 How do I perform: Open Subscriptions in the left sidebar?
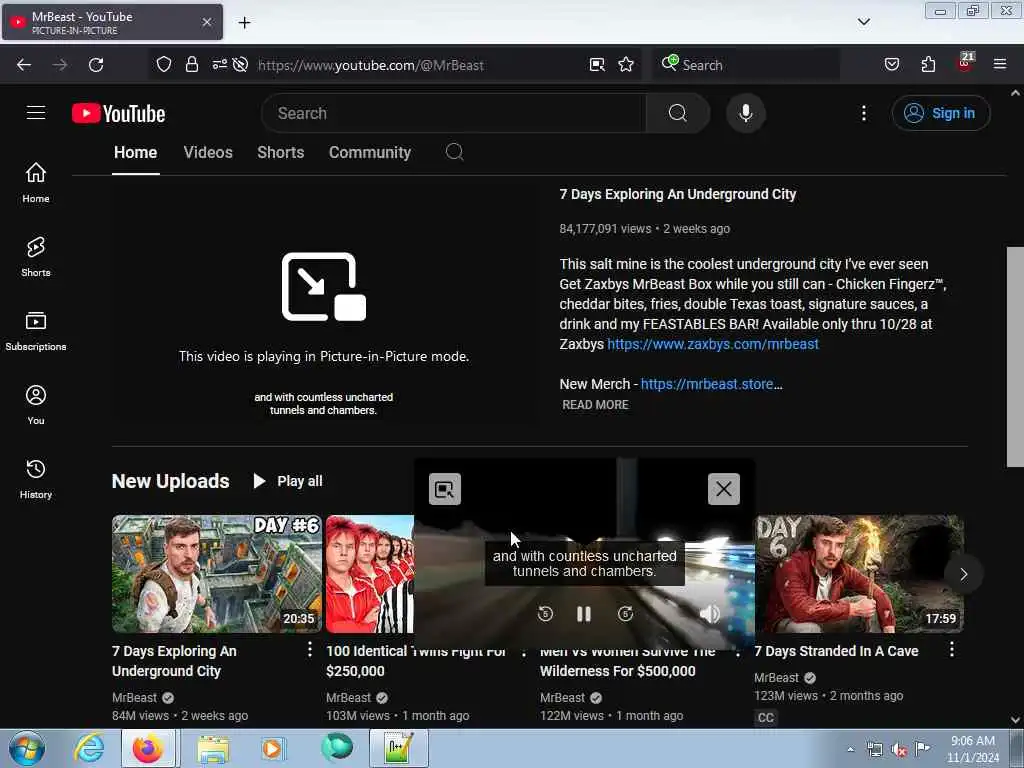pos(36,330)
